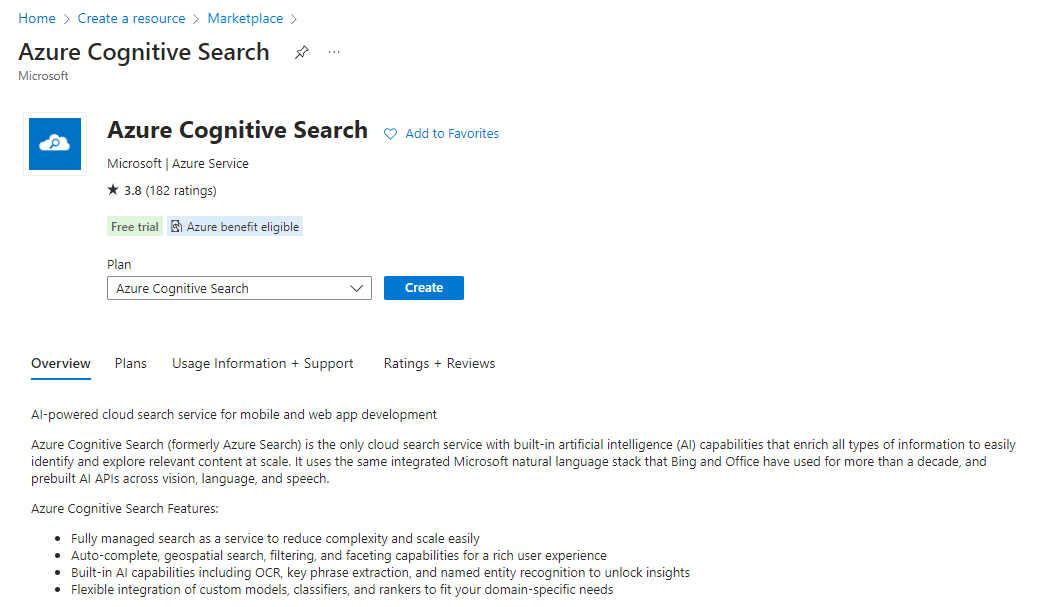Image resolution: width=1047 pixels, height=607 pixels.
Task: Go to the Home breadcrumb
Action: point(37,19)
